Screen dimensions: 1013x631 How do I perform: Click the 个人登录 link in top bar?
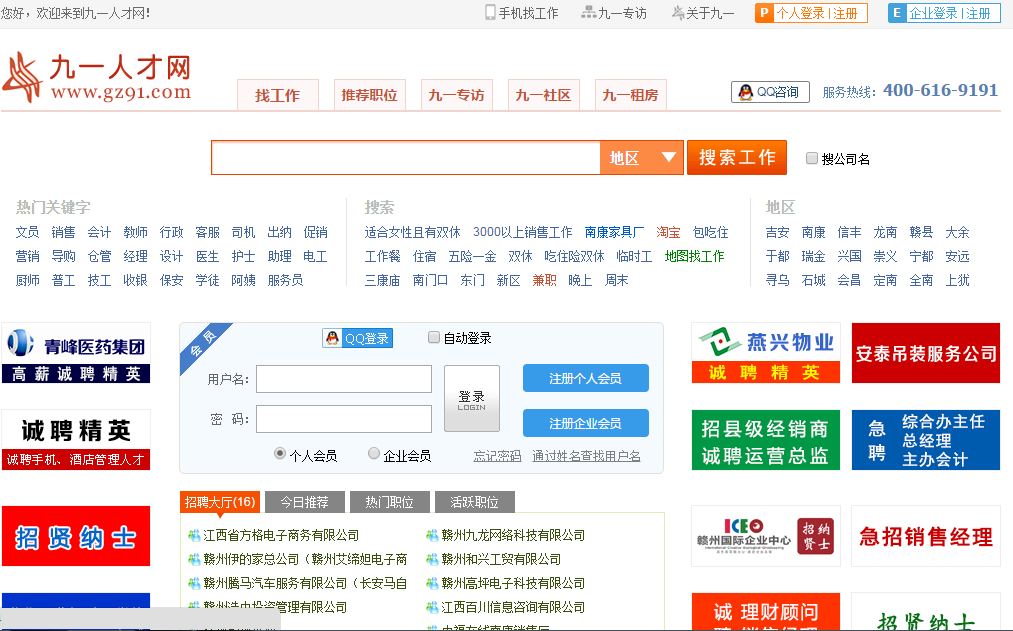(800, 13)
